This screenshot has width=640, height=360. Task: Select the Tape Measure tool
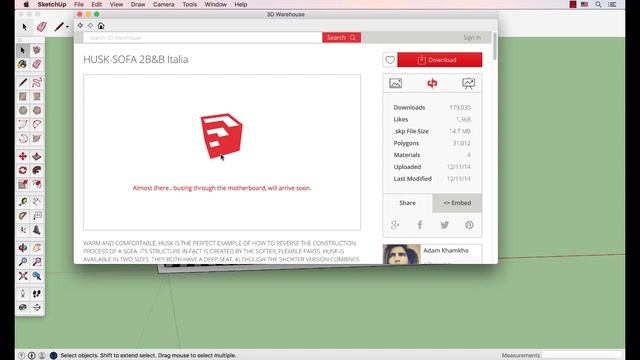(x=23, y=202)
